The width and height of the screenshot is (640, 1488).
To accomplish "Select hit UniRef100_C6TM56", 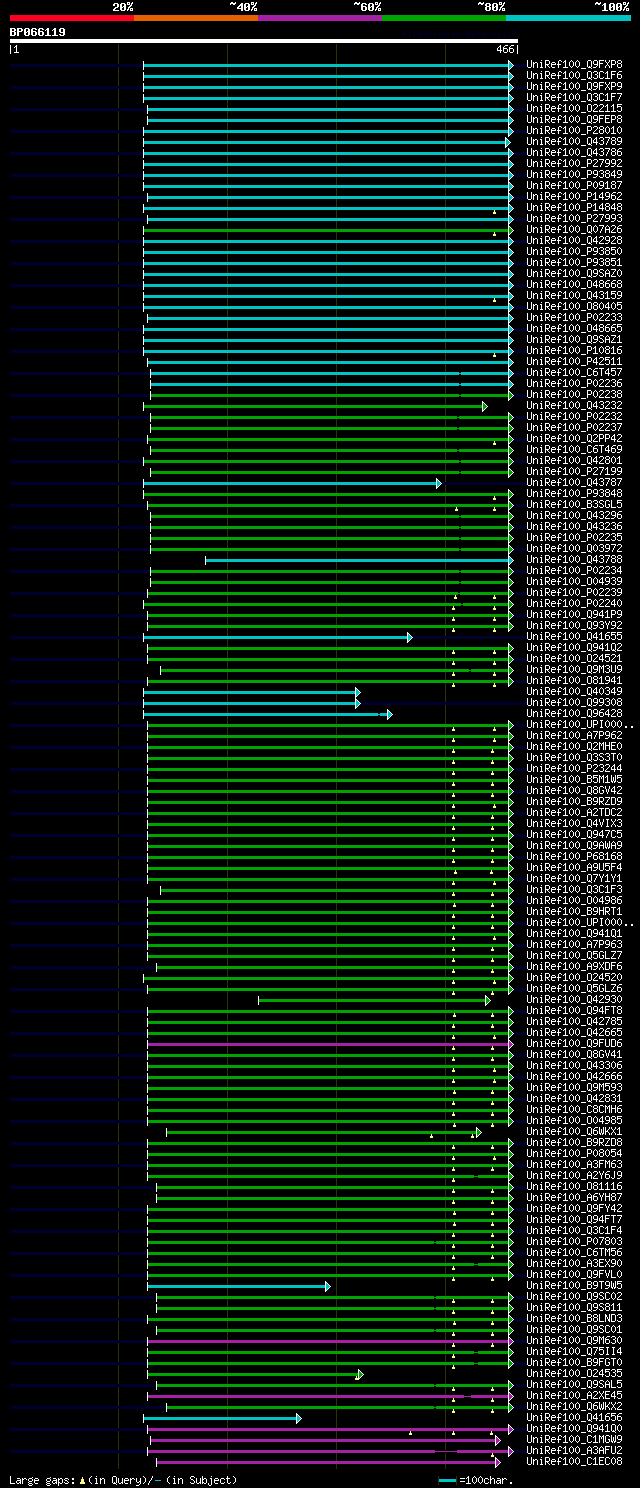I will (x=574, y=1253).
